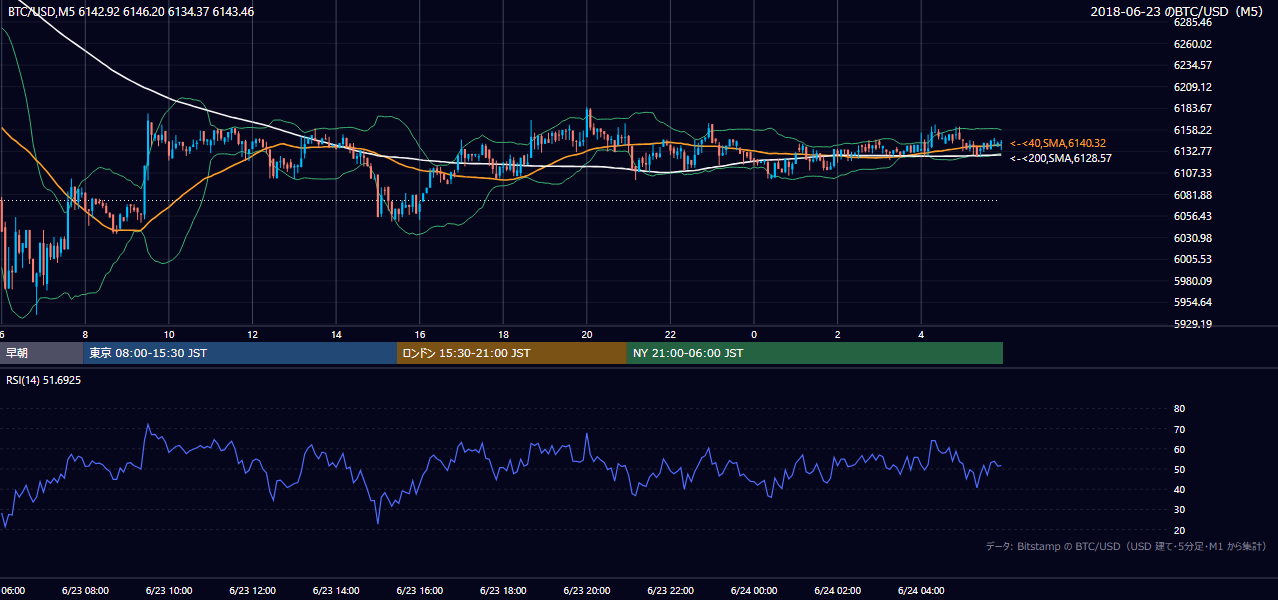Viewport: 1278px width, 600px height.
Task: Click price axis value 6158.22
Action: 1193,130
